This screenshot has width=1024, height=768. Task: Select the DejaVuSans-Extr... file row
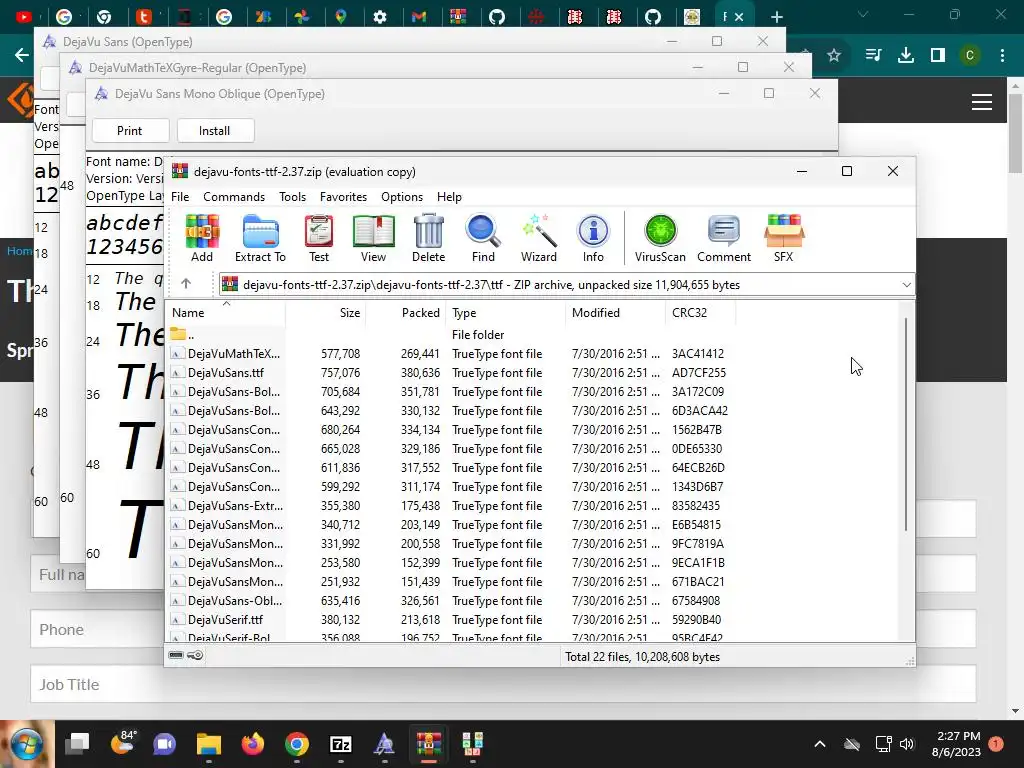pyautogui.click(x=451, y=505)
